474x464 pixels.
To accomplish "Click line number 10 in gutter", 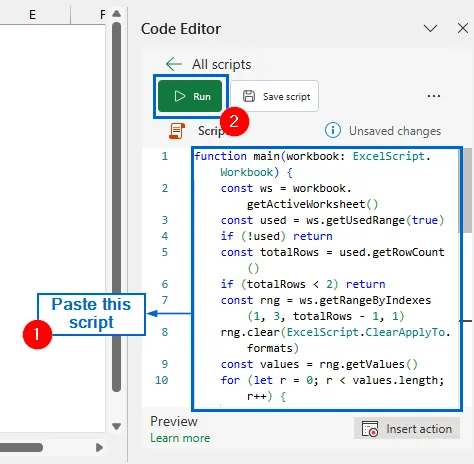I will 162,380.
